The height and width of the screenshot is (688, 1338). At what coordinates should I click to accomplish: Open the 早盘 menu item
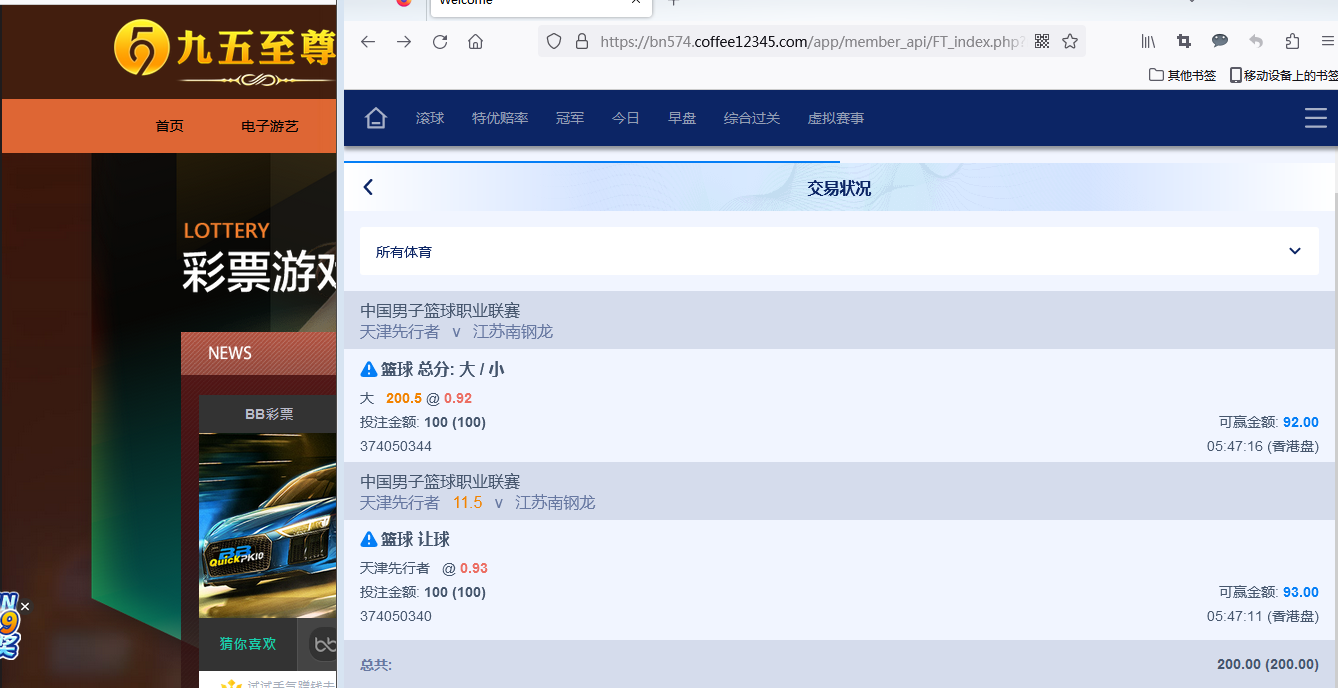click(x=682, y=118)
